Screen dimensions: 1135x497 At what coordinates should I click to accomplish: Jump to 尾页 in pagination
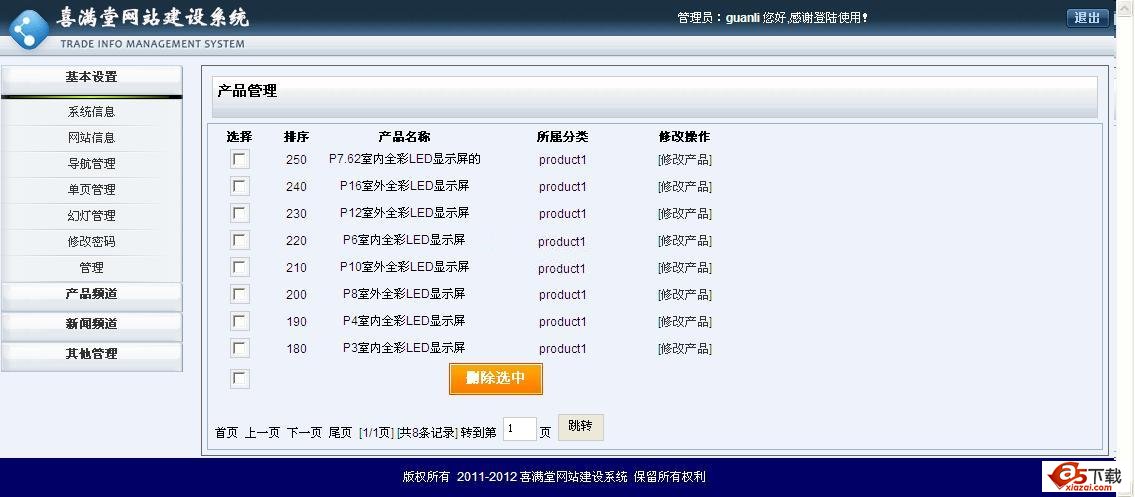coord(340,433)
